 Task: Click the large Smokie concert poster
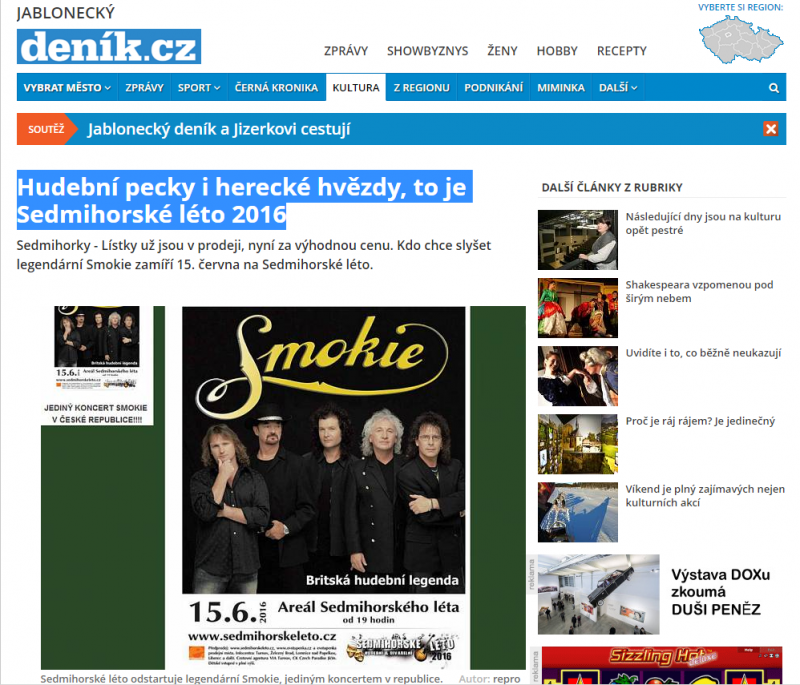324,488
